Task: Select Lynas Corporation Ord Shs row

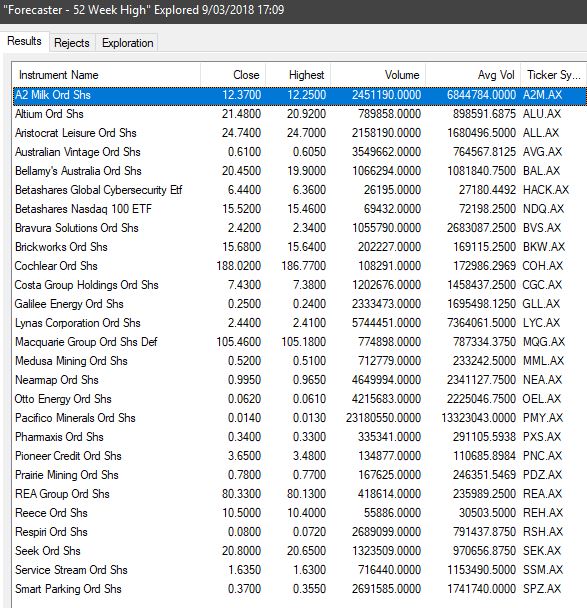Action: click(x=300, y=323)
